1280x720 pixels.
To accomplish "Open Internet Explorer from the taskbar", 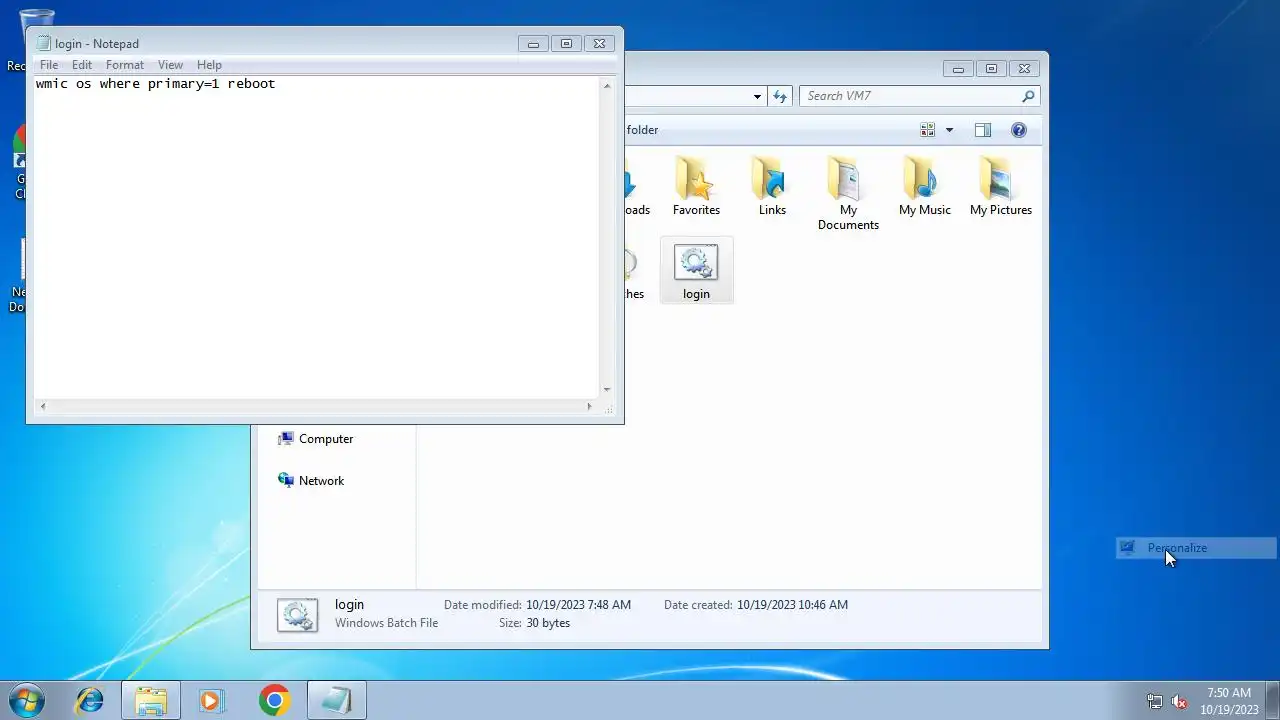I will 90,700.
